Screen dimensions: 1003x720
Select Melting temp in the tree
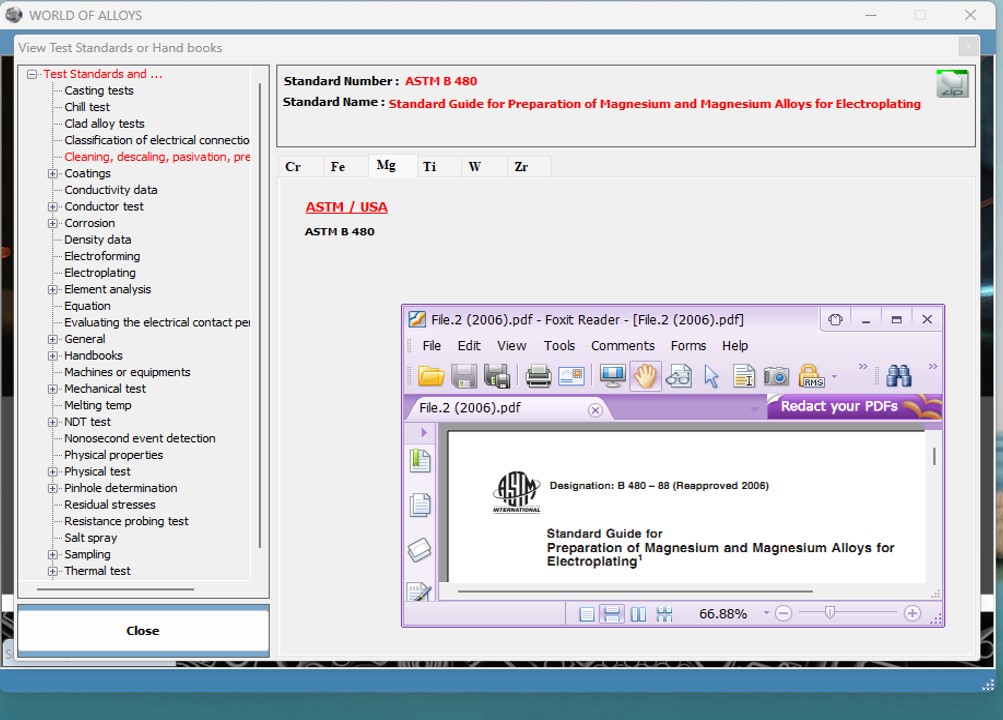98,405
